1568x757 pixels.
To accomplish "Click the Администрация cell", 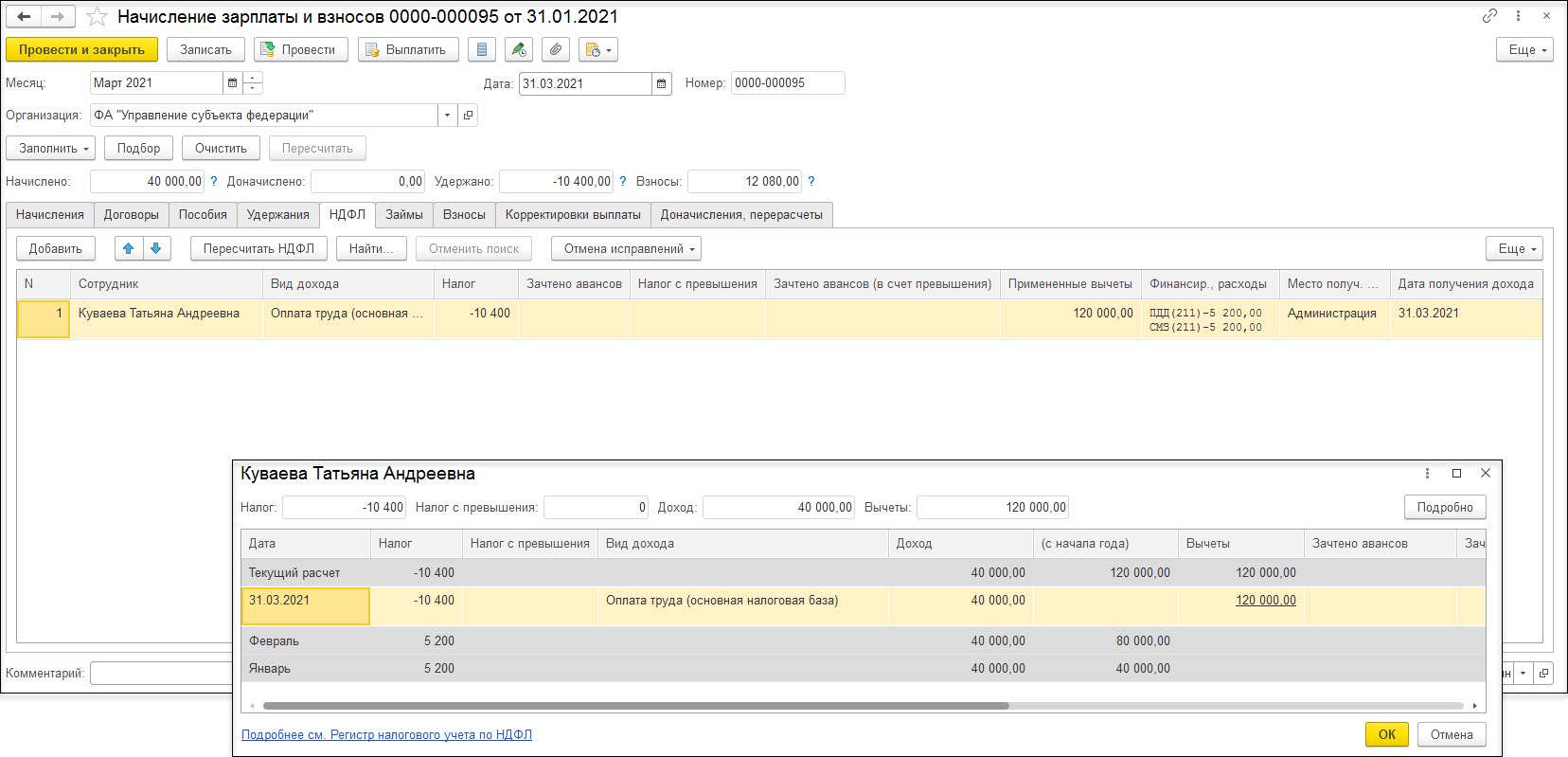I will coord(1334,320).
